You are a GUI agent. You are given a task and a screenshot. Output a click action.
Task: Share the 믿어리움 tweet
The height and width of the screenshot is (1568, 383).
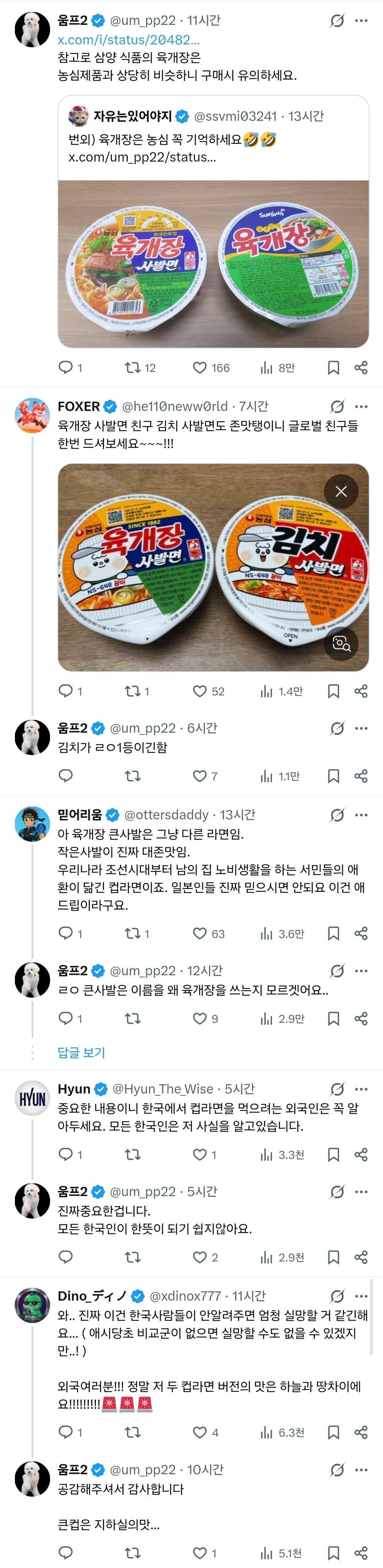pos(361,933)
